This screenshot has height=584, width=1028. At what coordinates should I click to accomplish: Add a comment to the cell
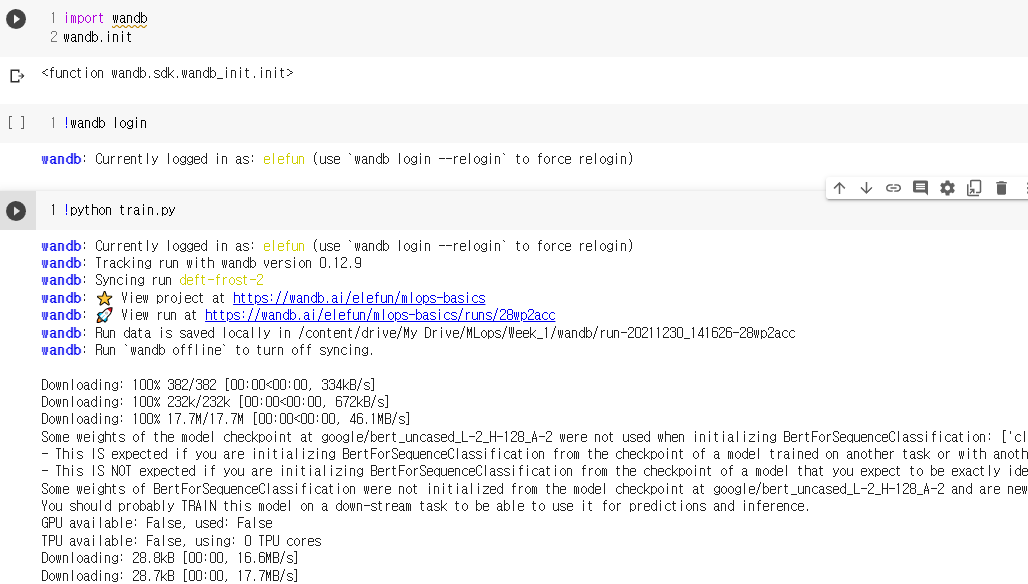[x=920, y=188]
